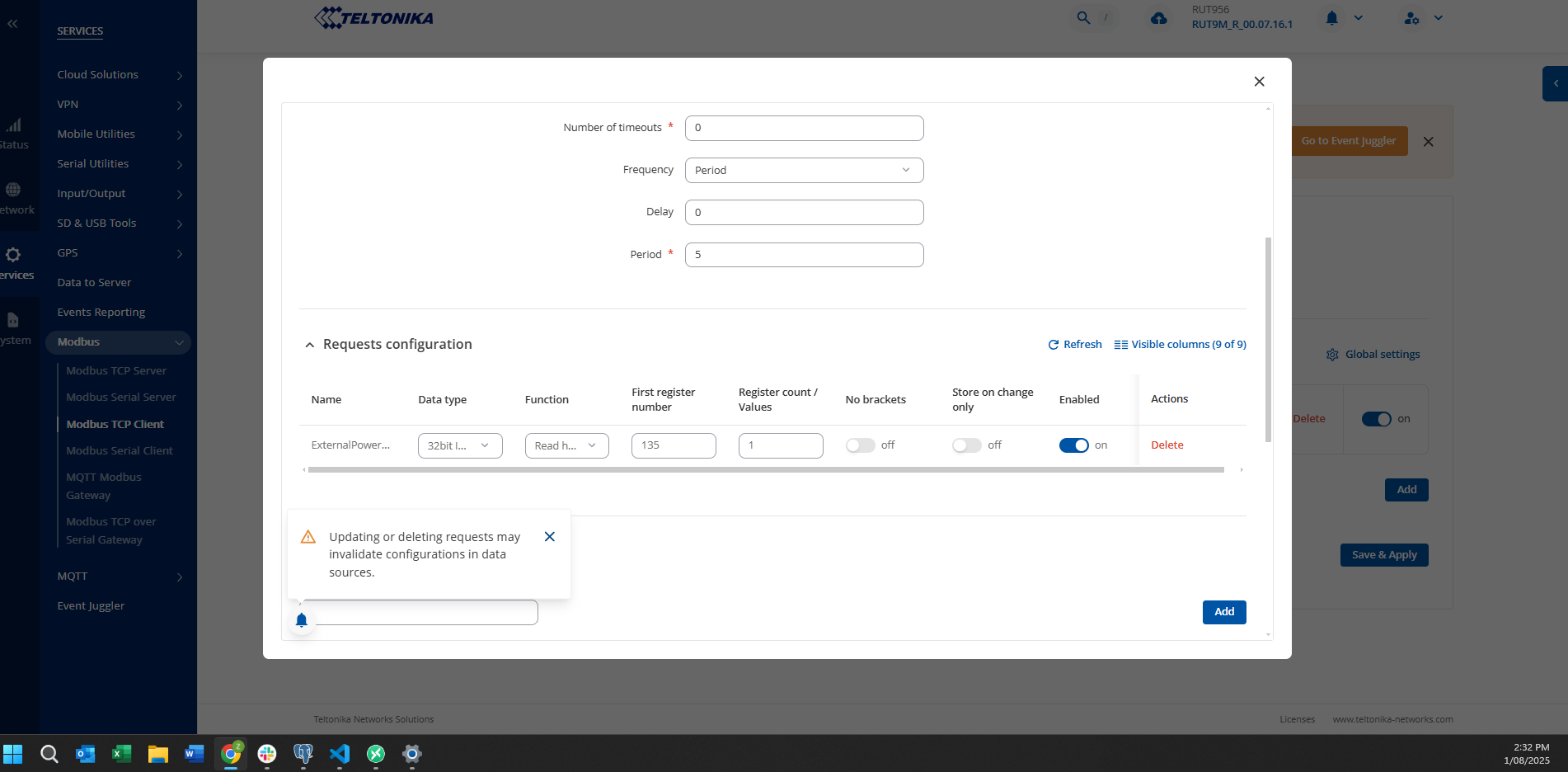This screenshot has width=1568, height=772.
Task: Expand the right side panel arrow tab
Action: (1556, 83)
